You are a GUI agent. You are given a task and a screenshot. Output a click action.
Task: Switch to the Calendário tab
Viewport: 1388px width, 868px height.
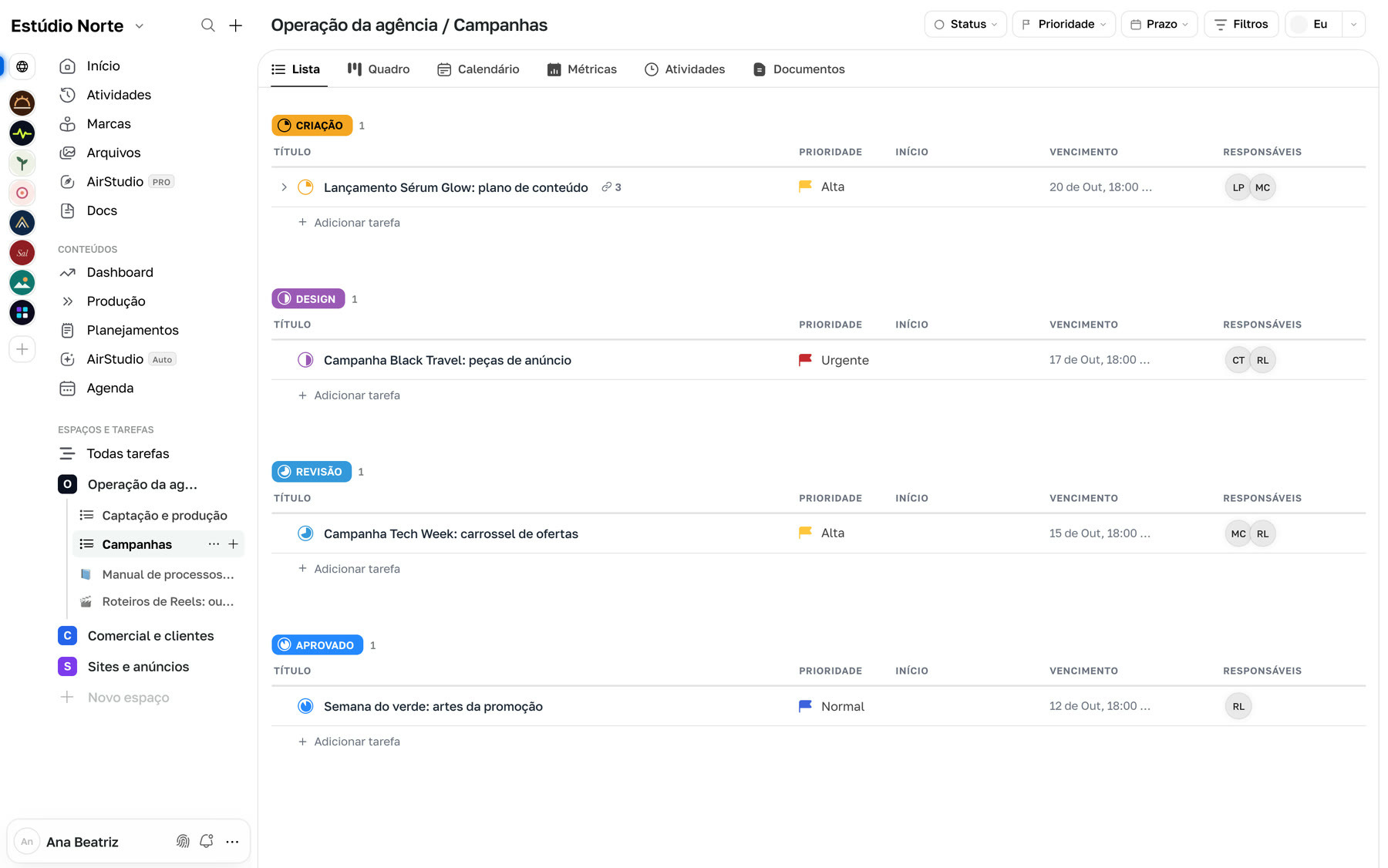click(x=478, y=69)
